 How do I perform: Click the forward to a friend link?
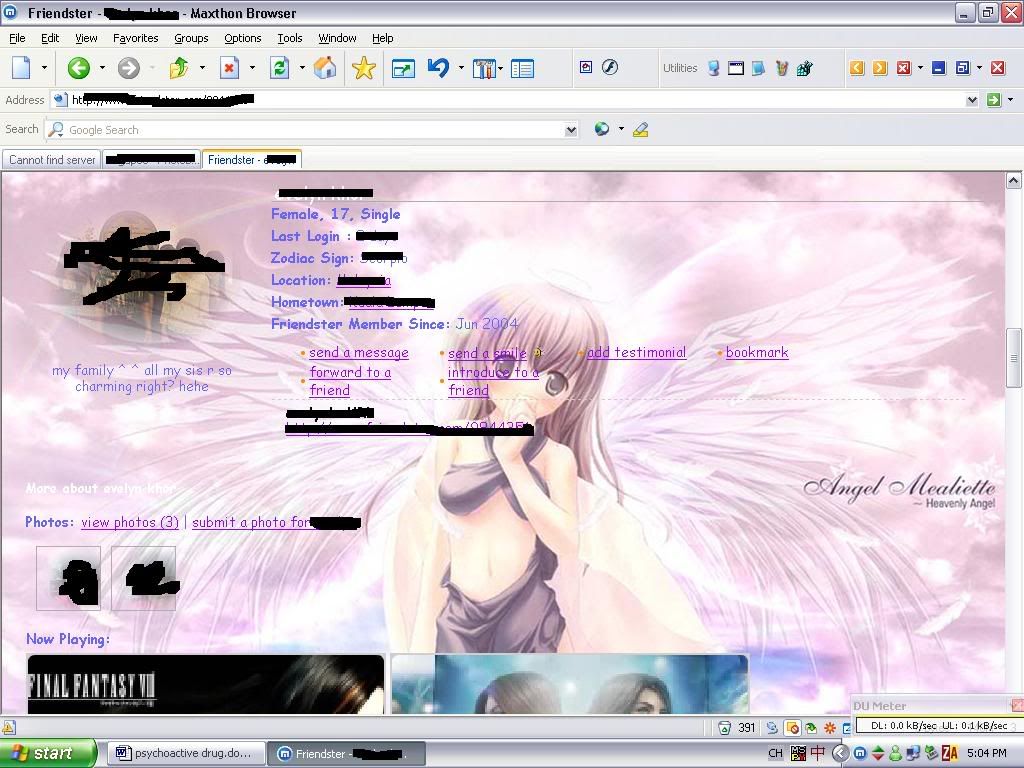pyautogui.click(x=350, y=381)
